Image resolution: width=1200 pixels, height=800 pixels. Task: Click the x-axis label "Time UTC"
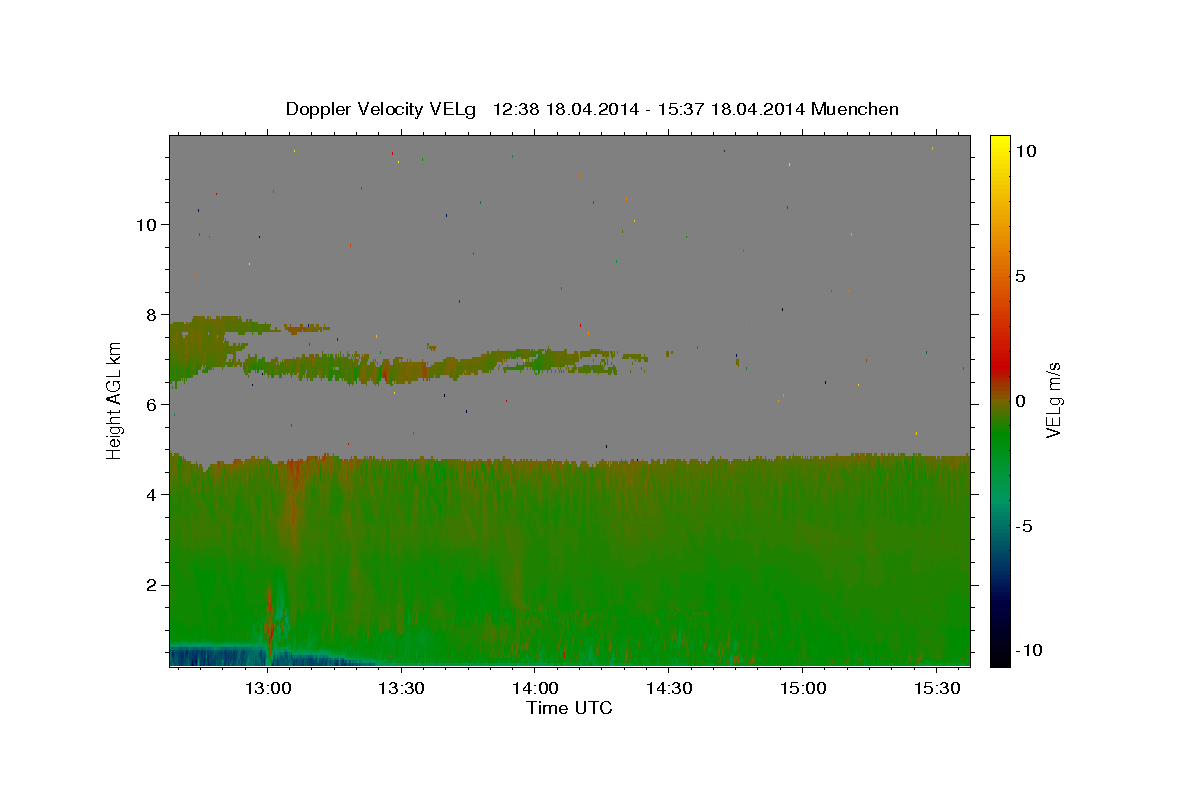click(x=569, y=708)
